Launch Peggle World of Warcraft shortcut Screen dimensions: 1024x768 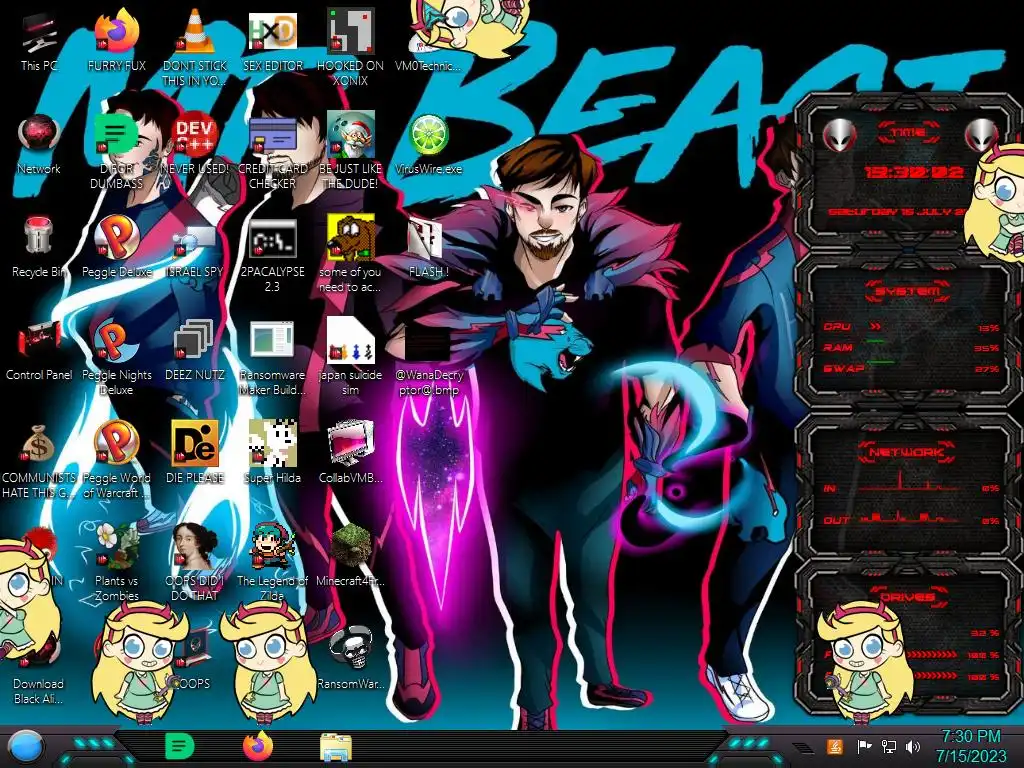(117, 460)
